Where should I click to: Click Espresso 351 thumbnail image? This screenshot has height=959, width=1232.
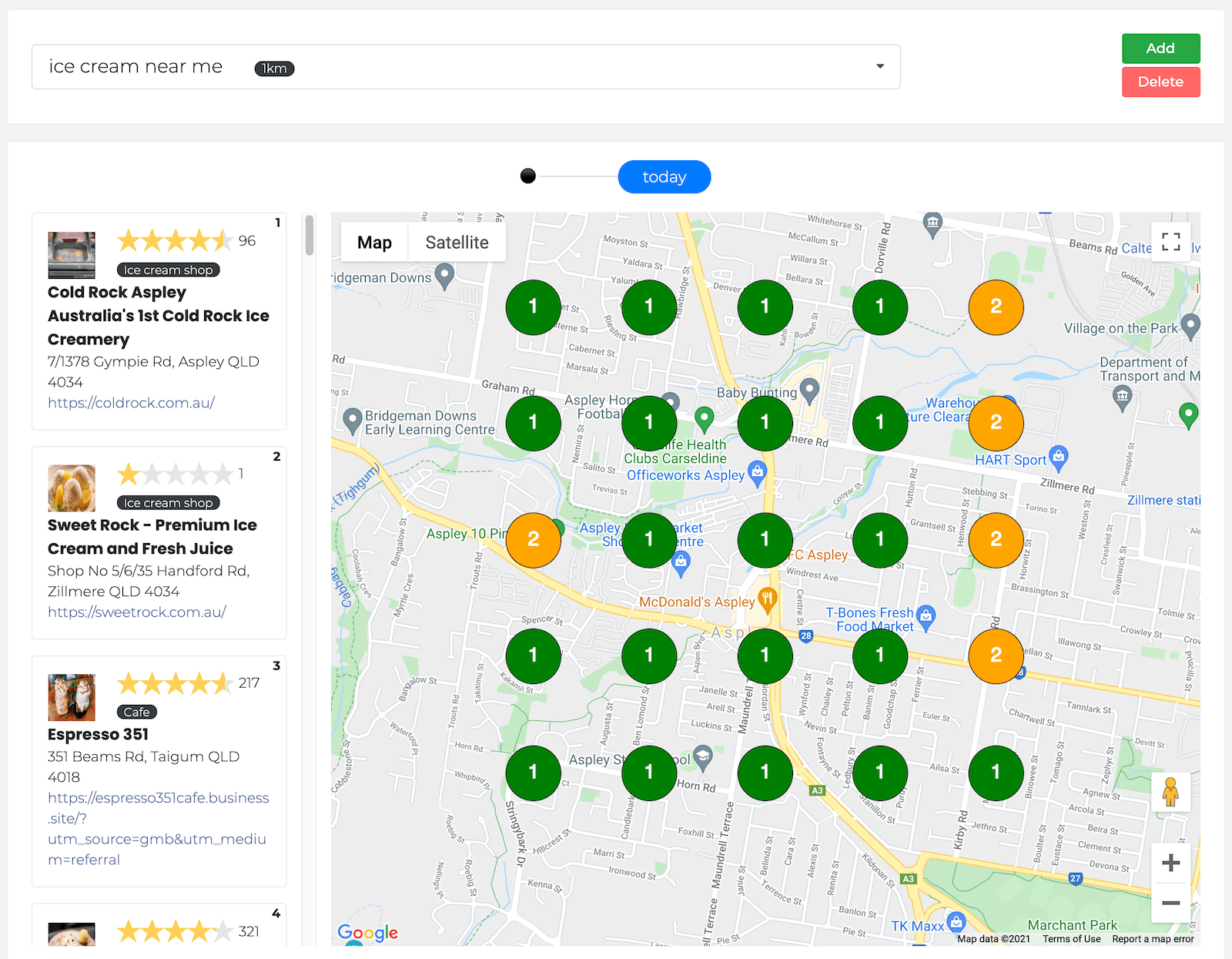click(72, 698)
